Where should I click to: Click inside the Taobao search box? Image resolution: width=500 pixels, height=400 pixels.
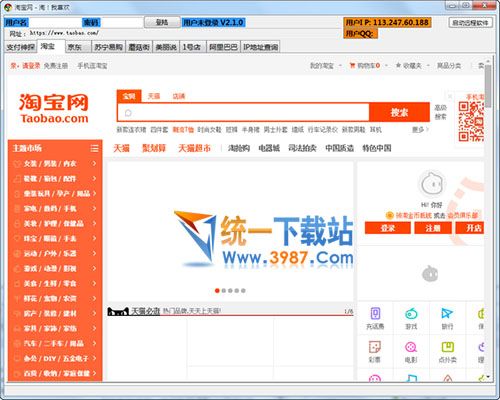click(x=243, y=113)
